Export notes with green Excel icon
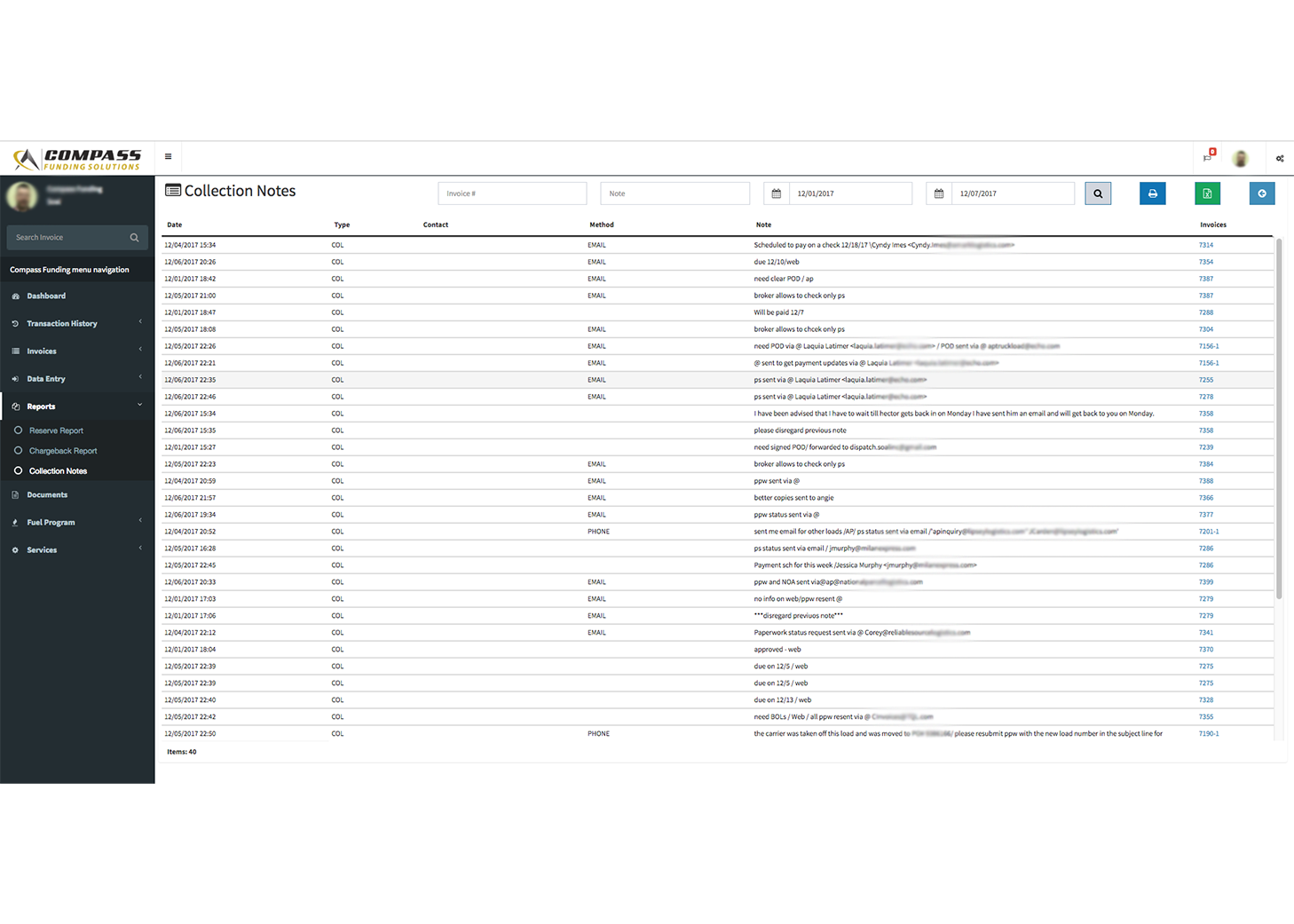This screenshot has height=924, width=1294. point(1207,193)
